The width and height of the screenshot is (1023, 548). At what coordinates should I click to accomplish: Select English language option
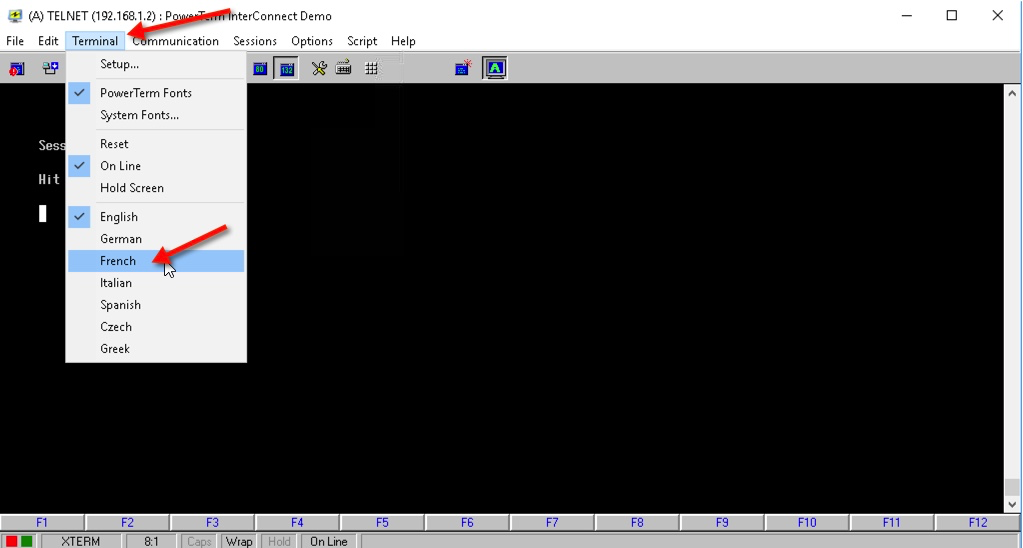156,217
